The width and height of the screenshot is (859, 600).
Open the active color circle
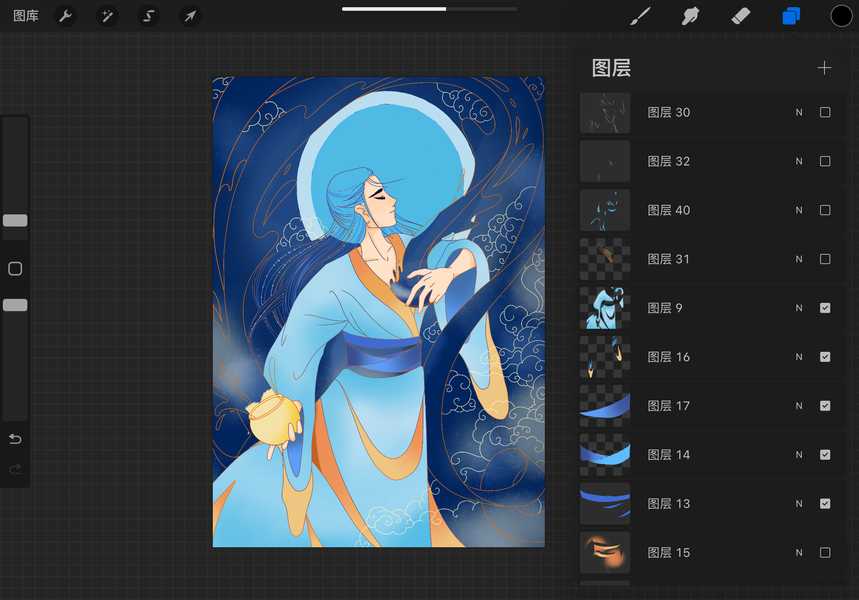tap(841, 16)
